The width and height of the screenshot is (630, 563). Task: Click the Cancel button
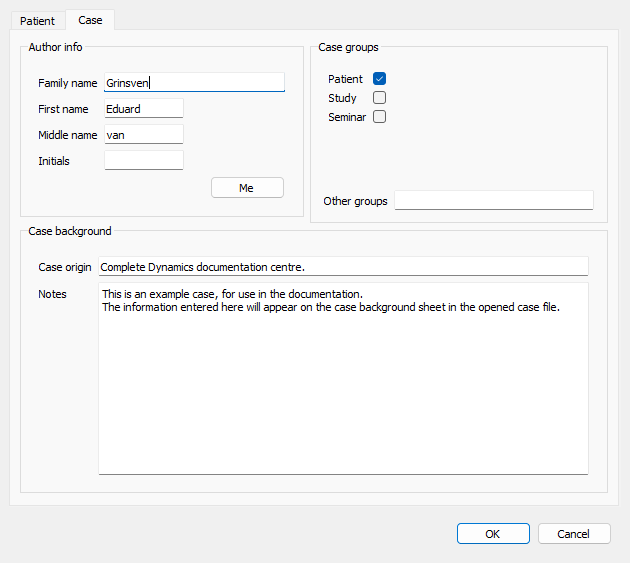click(x=573, y=534)
